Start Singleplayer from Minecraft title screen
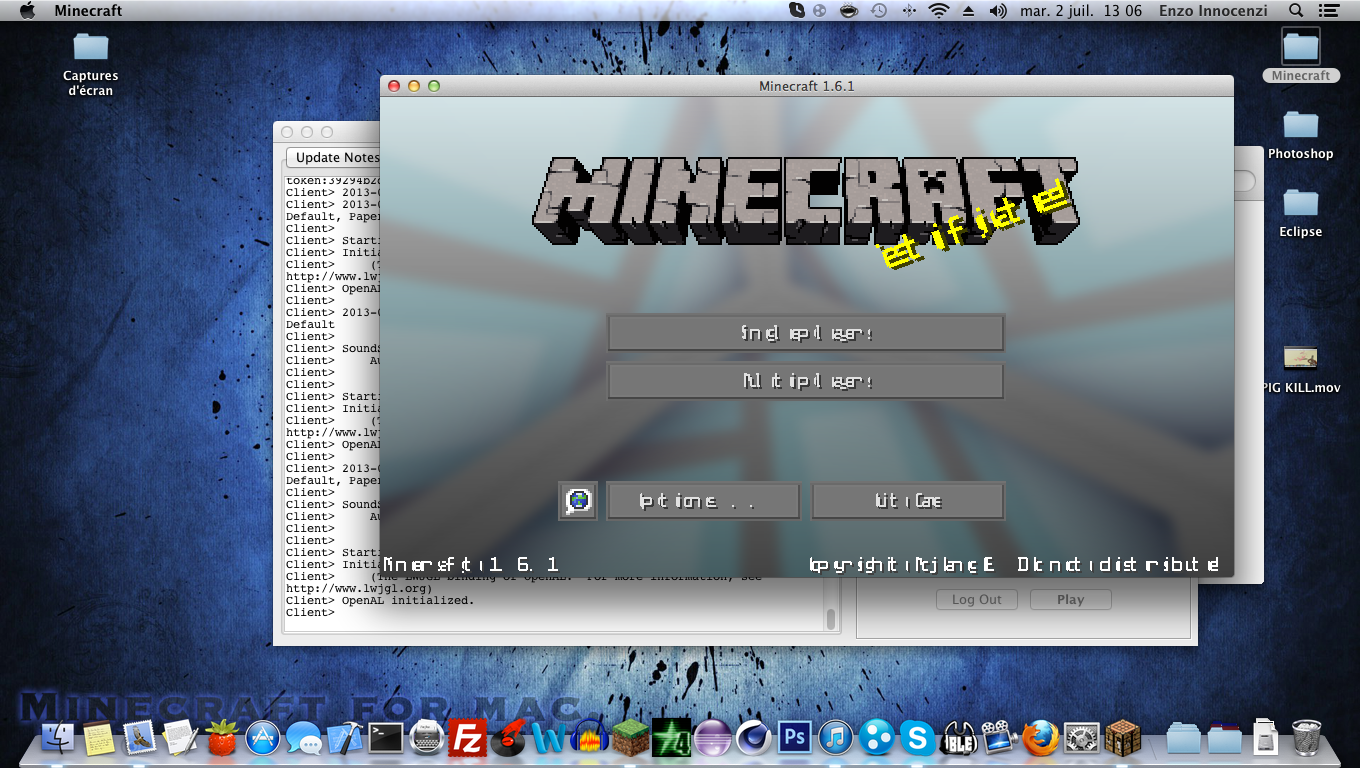The height and width of the screenshot is (768, 1360). pos(806,333)
